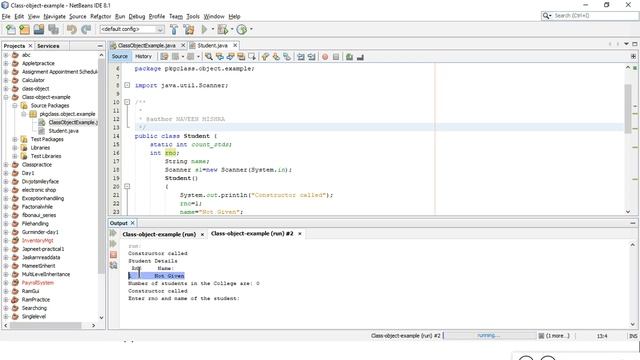Click the Shift Line Right icon

[x=311, y=57]
